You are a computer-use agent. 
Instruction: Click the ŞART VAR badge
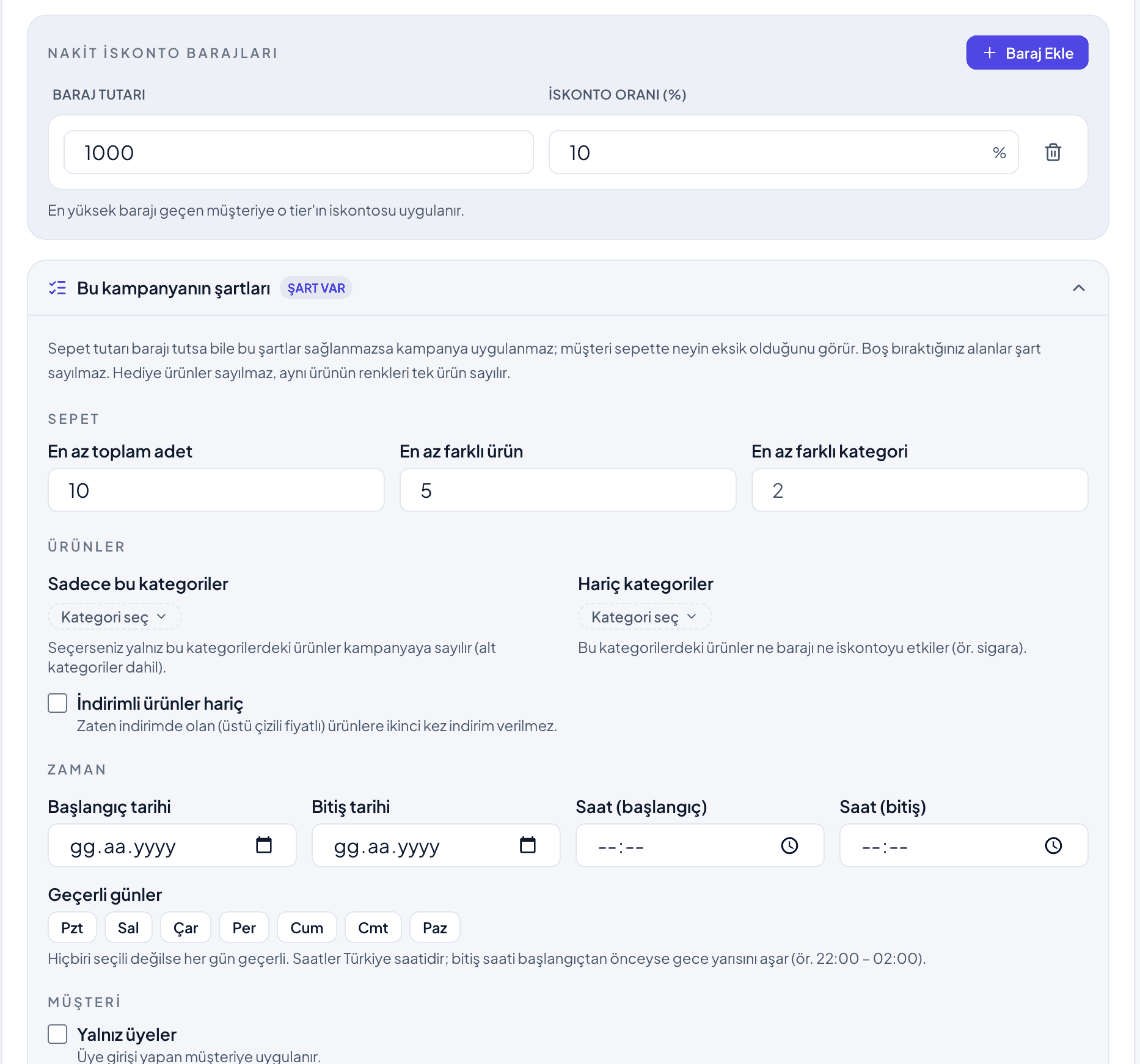[x=316, y=288]
